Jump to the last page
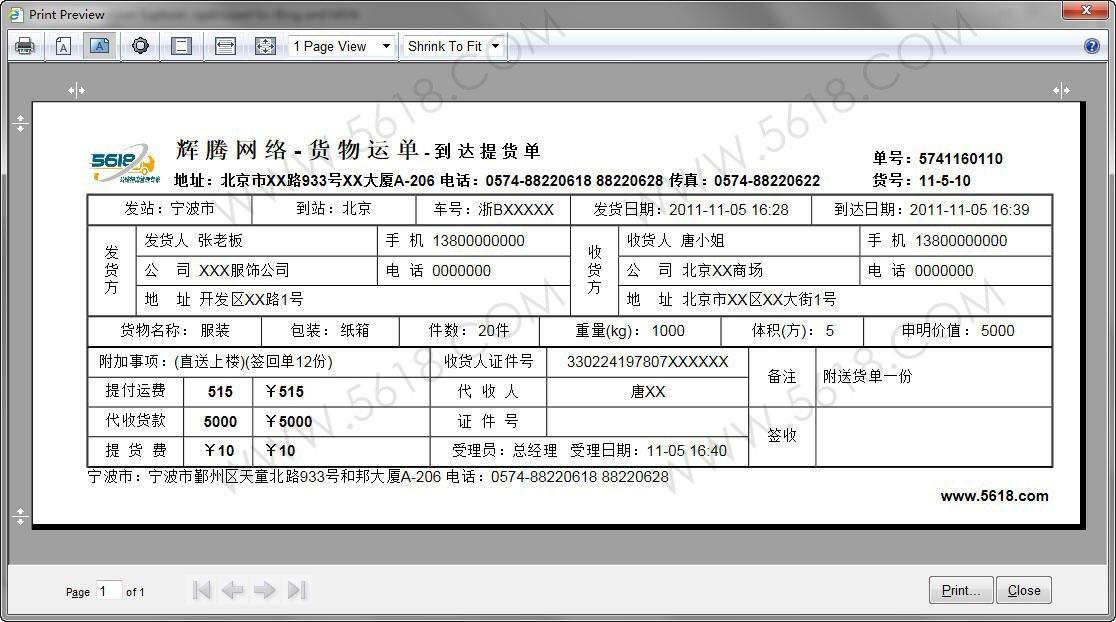 tap(297, 590)
